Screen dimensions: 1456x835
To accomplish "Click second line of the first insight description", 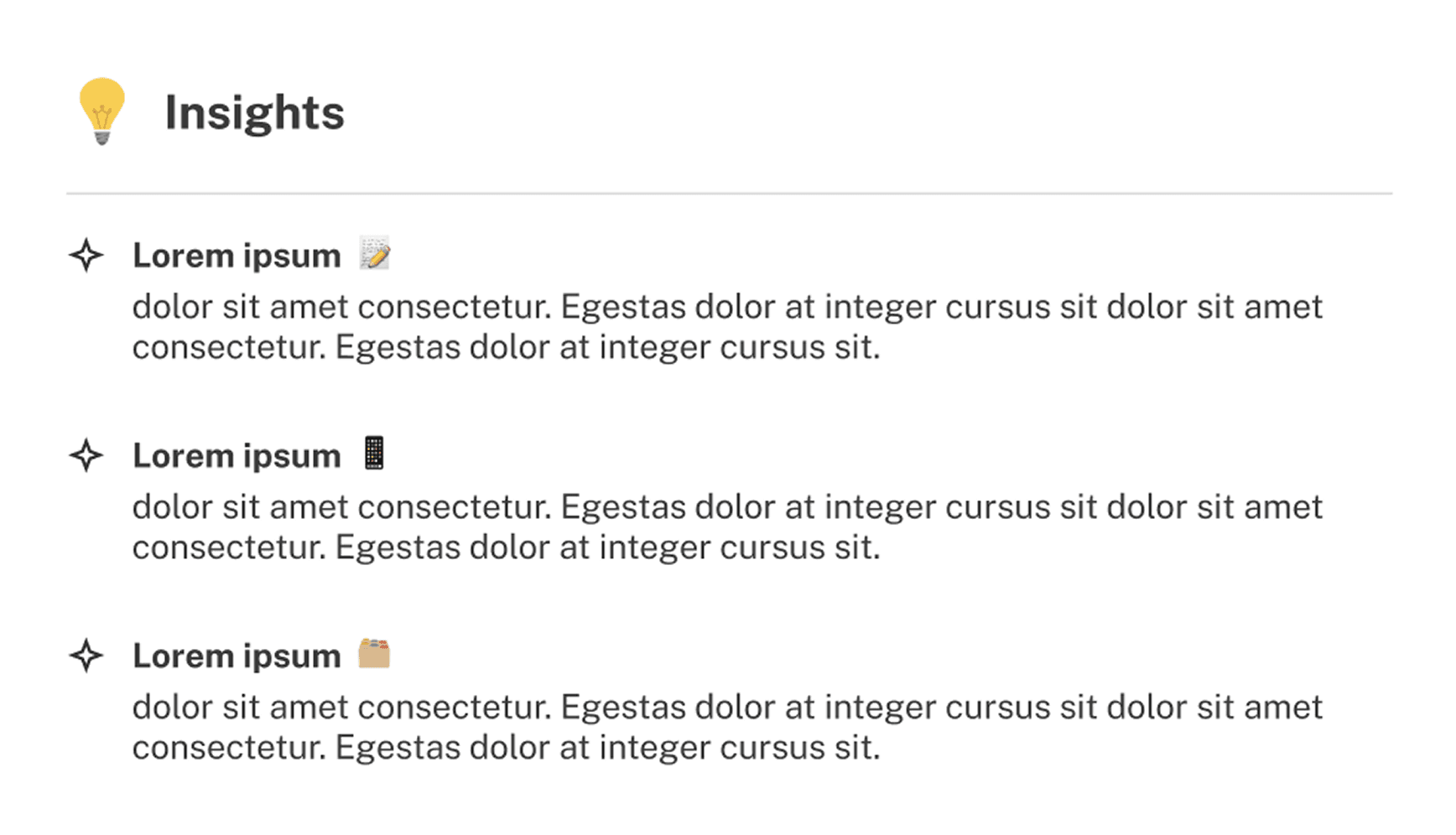I will click(x=507, y=347).
